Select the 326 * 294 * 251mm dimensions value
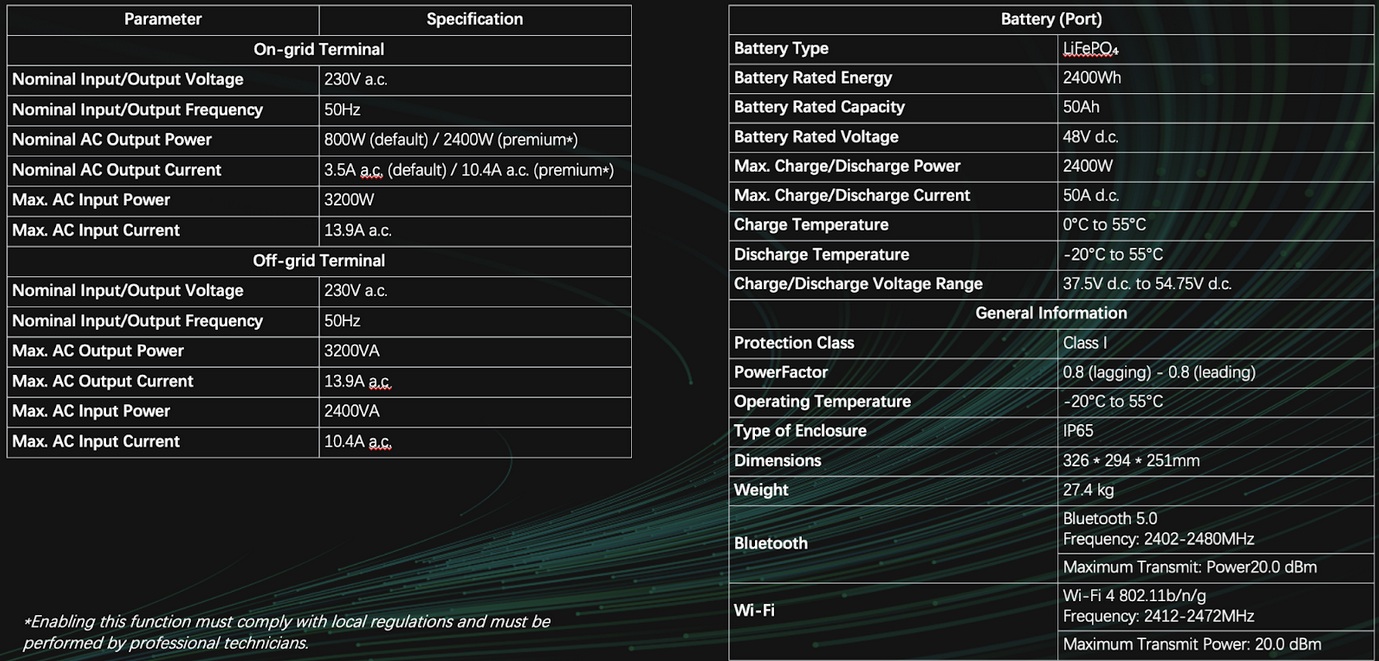Viewport: 1379px width, 661px height. 1131,461
